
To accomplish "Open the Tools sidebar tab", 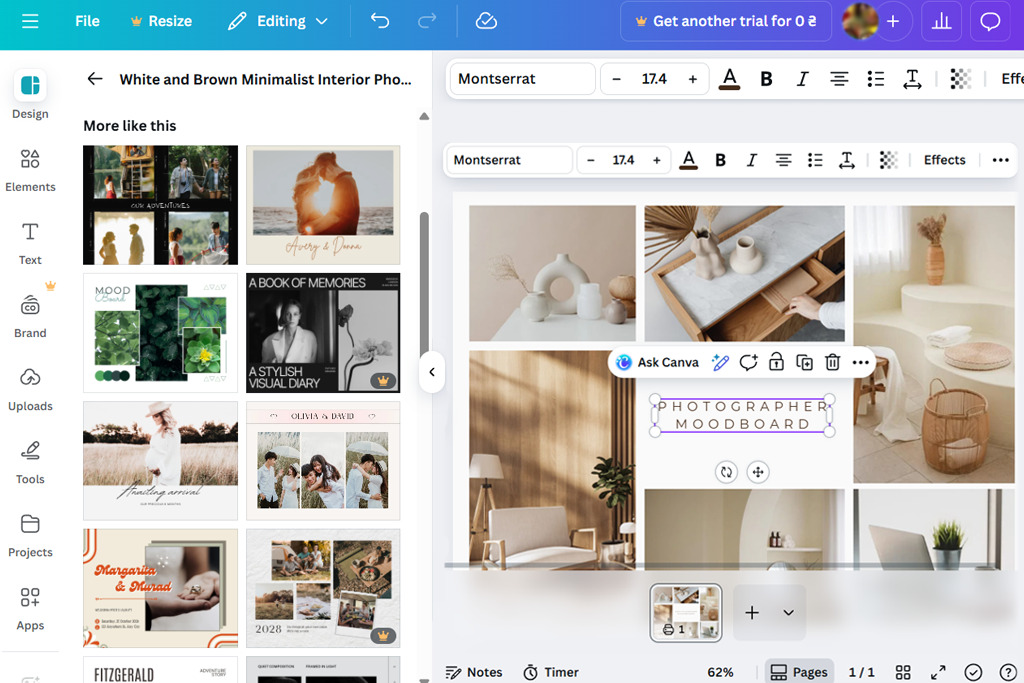I will coord(30,462).
